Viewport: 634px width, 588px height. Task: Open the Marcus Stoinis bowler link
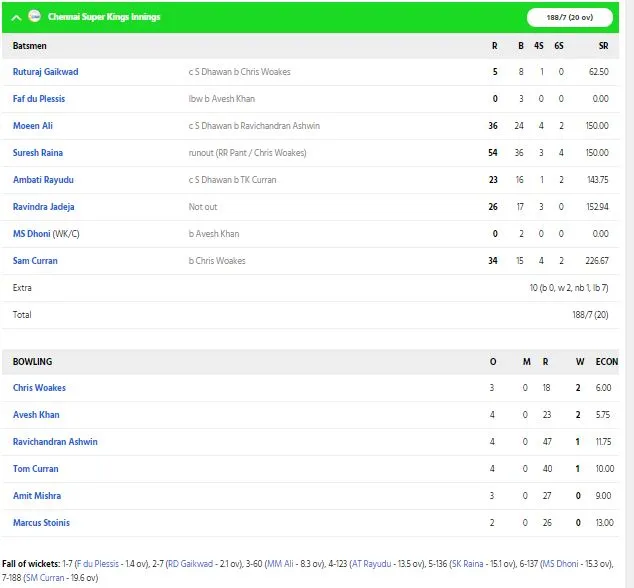(x=41, y=523)
